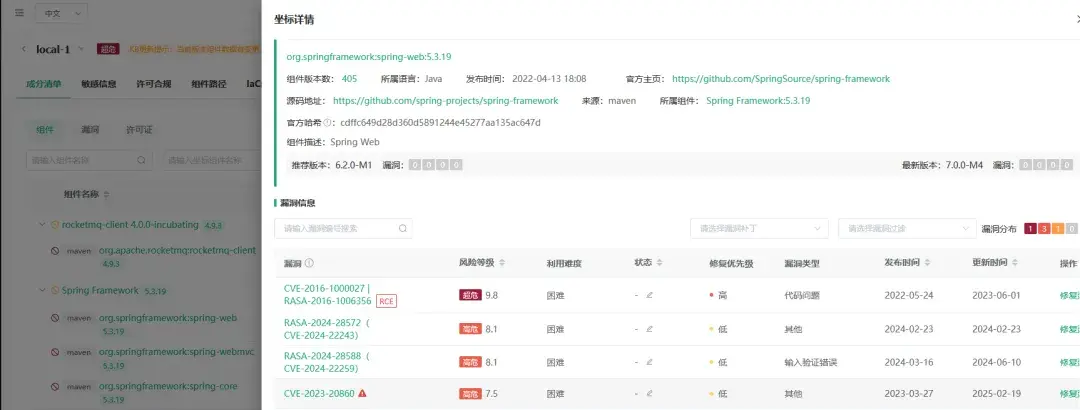Image resolution: width=1080 pixels, height=410 pixels.
Task: Switch to the 许可合规 tab
Action: tap(154, 84)
